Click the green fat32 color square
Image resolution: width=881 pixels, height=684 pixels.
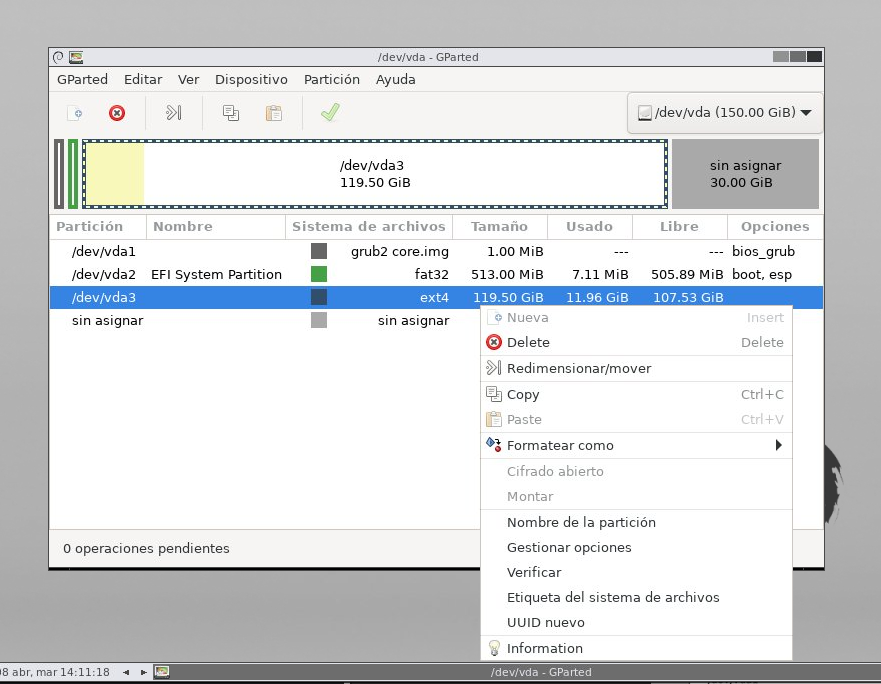[319, 274]
